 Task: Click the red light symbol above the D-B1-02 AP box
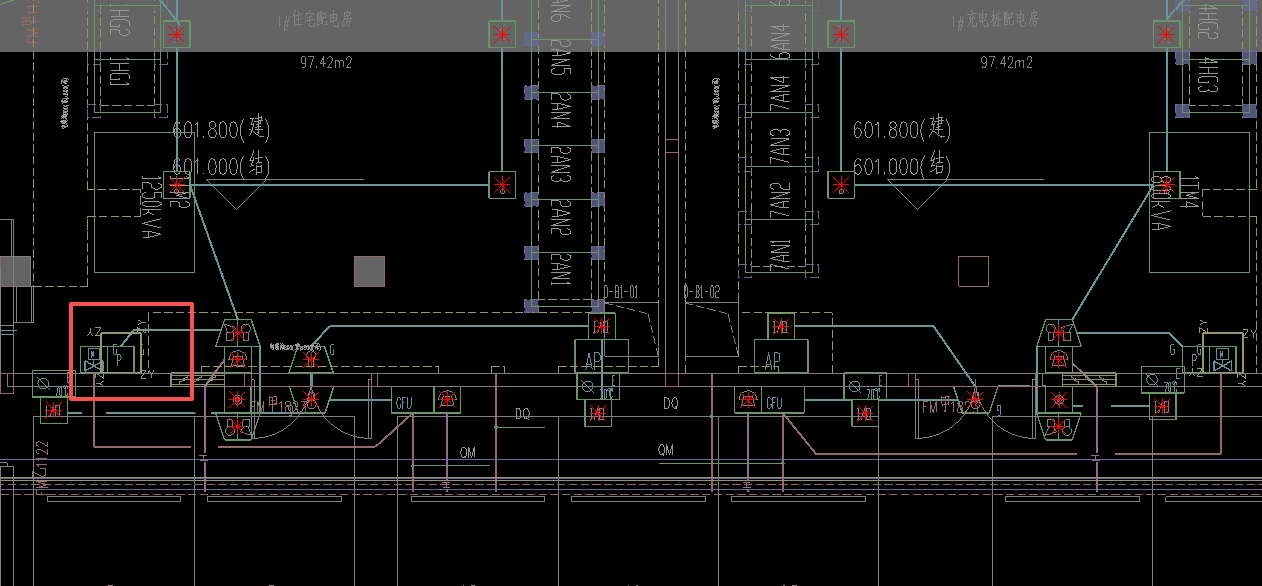coord(780,325)
